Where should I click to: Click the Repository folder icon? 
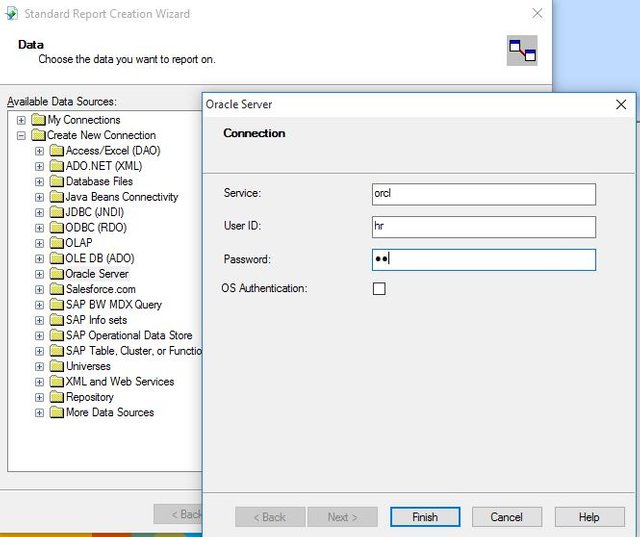[x=57, y=397]
